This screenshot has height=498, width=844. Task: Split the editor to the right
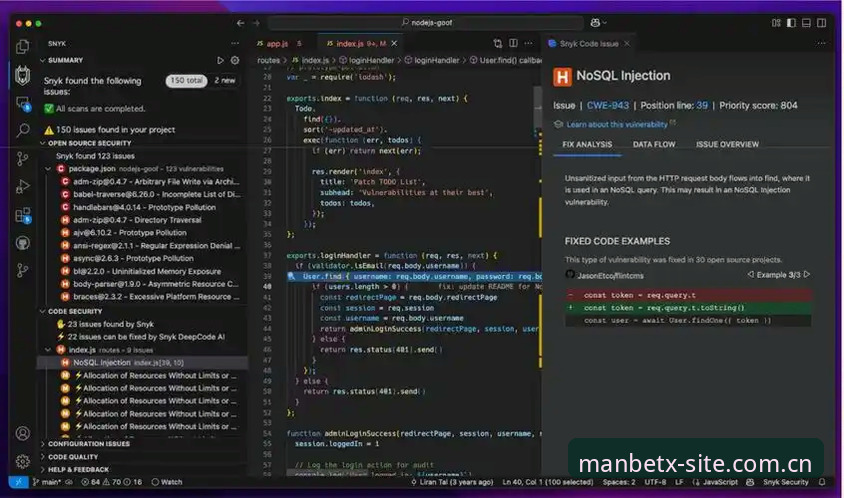click(514, 43)
